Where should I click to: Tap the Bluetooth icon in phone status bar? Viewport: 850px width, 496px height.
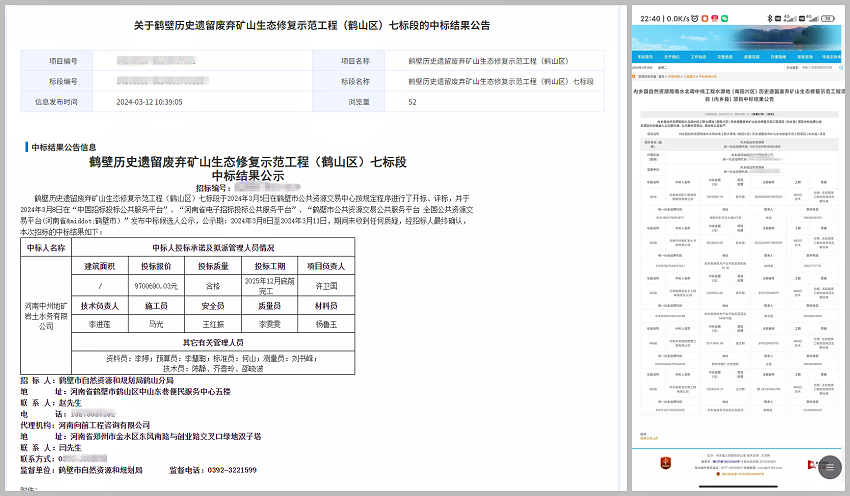tap(769, 18)
